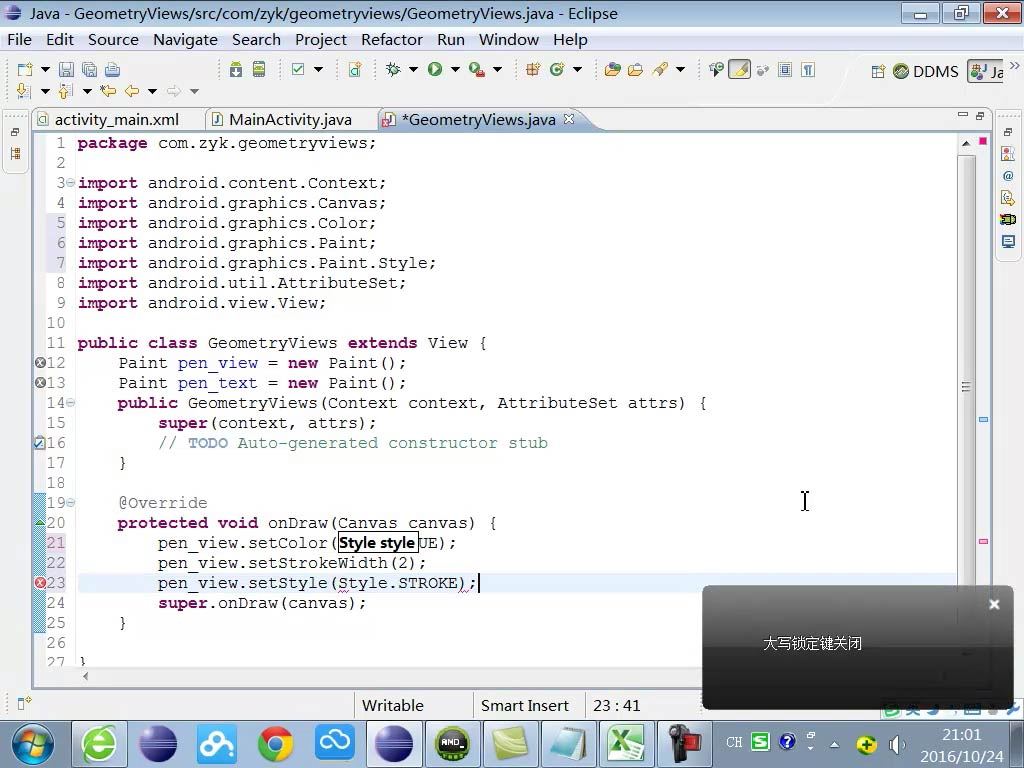Click the Open Task folder icon

[x=635, y=69]
